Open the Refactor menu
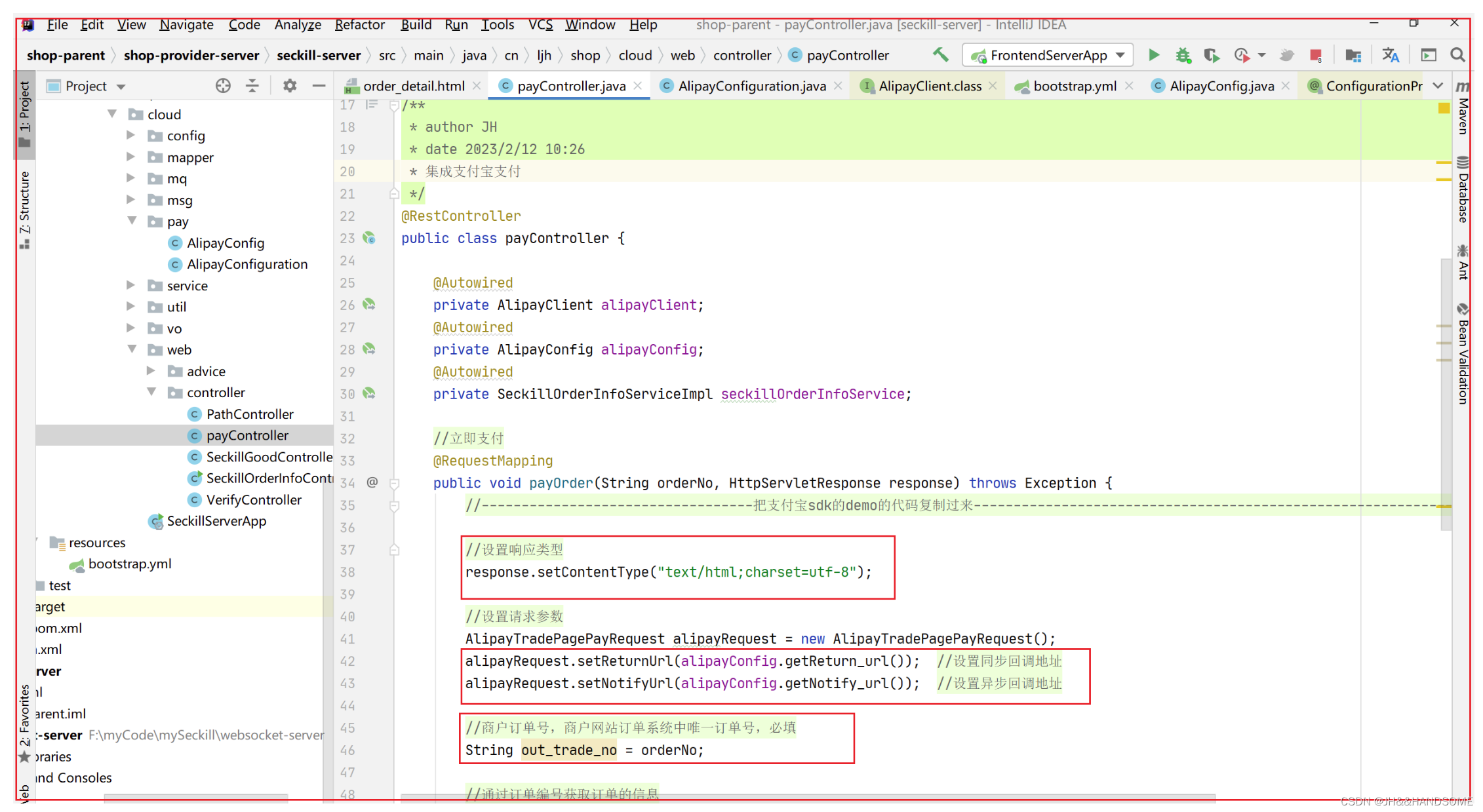The width and height of the screenshot is (1483, 812). click(x=359, y=24)
